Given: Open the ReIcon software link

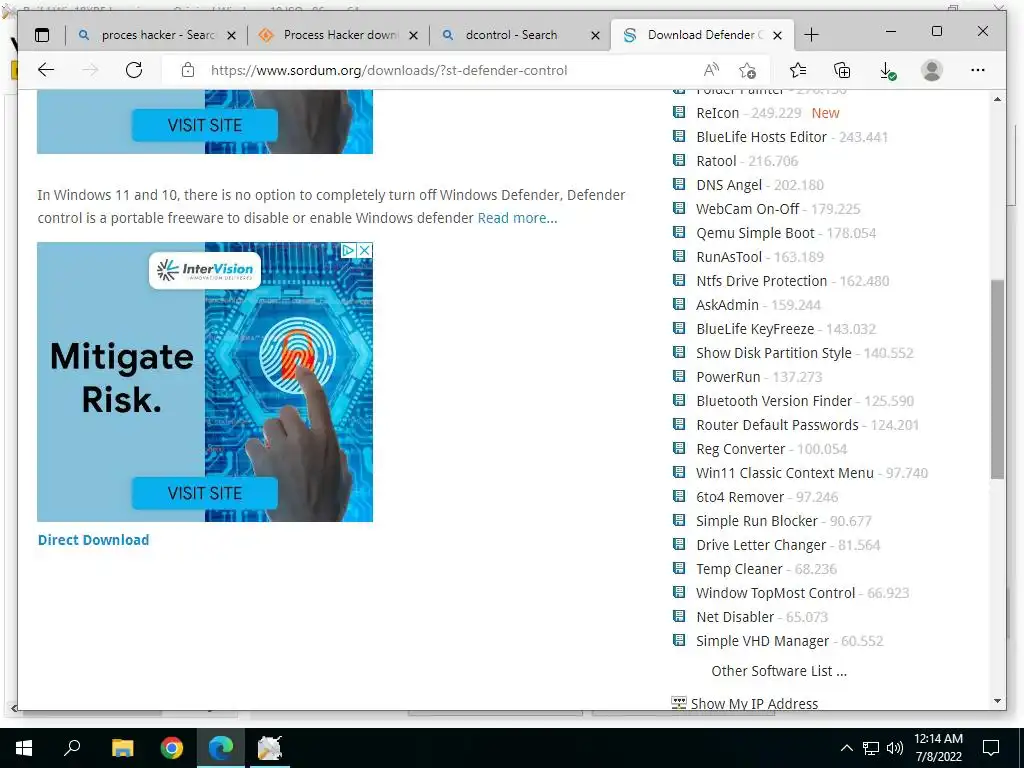Looking at the screenshot, I should coord(718,113).
